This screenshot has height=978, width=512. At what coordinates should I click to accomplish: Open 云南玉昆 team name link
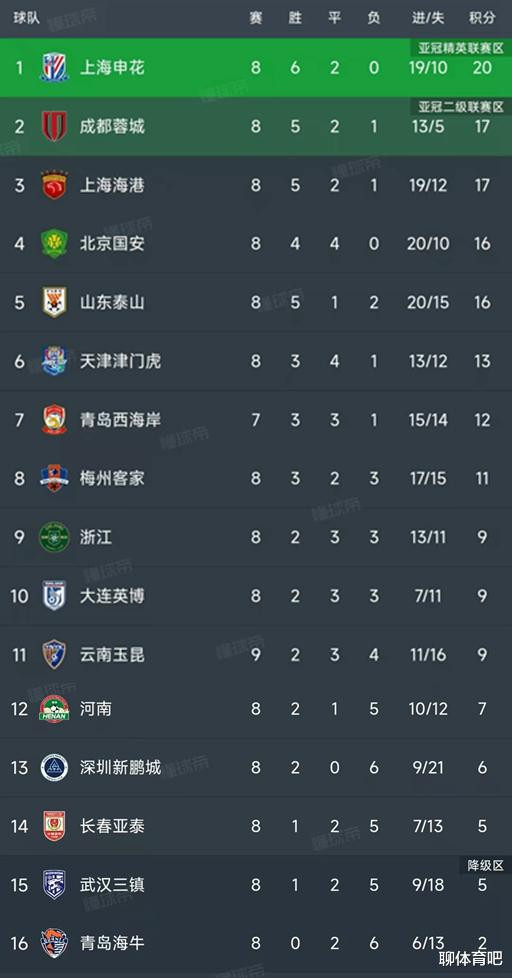(112, 654)
